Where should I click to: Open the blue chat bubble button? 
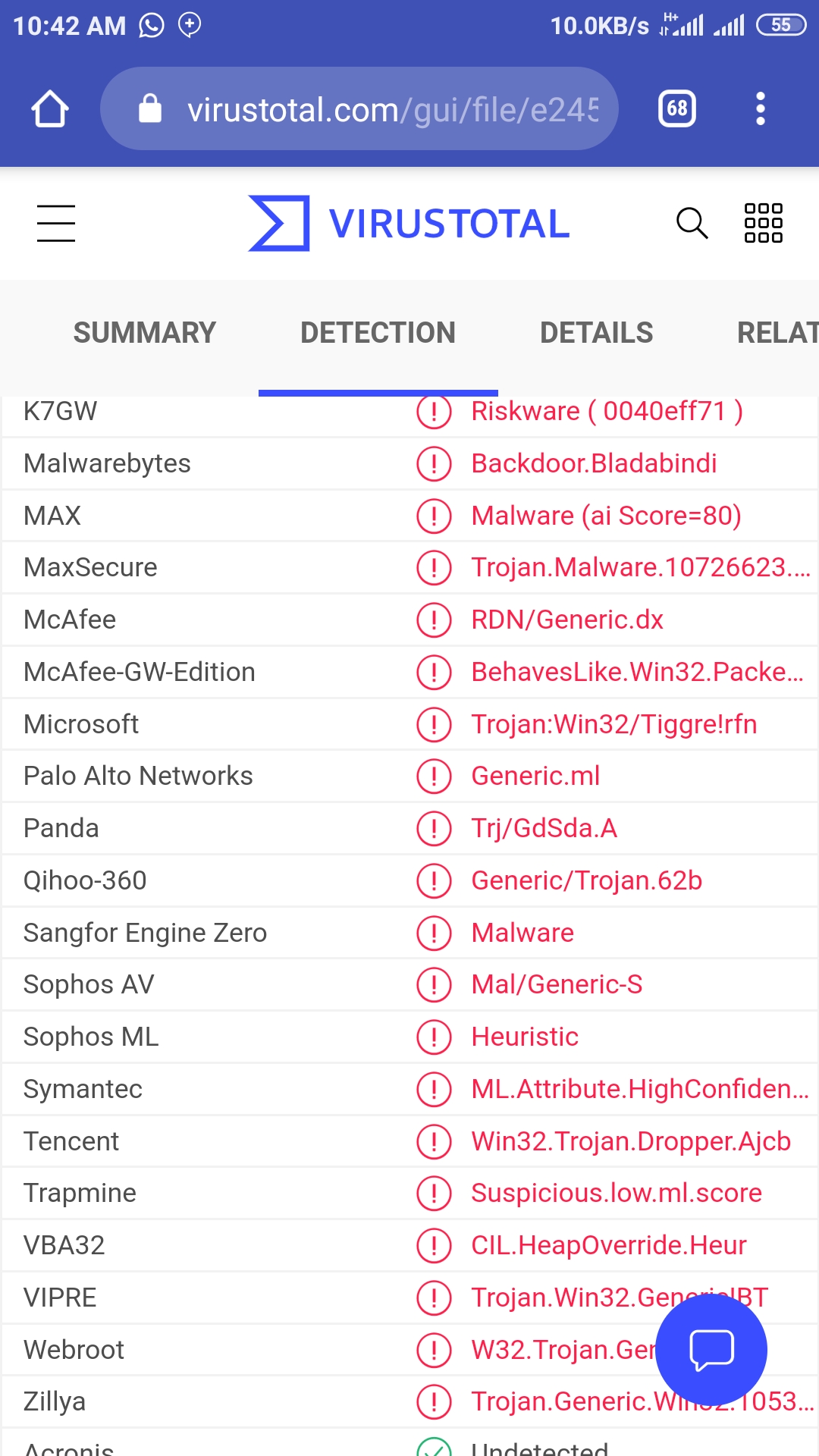click(711, 1350)
